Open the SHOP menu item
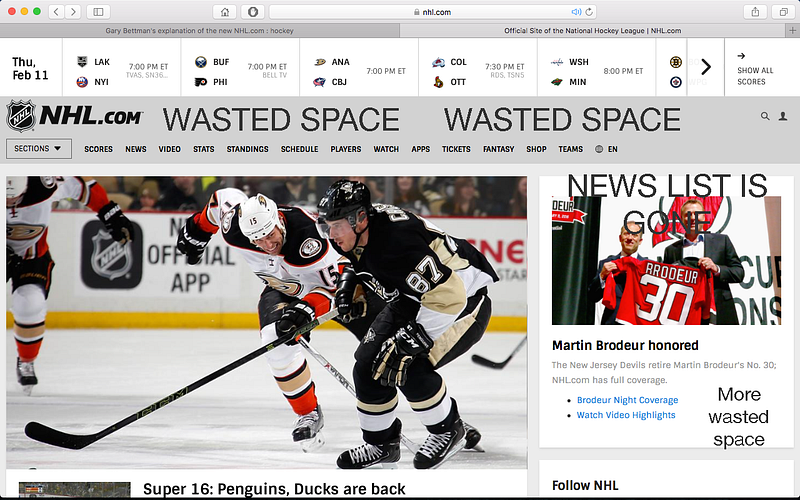 click(536, 149)
